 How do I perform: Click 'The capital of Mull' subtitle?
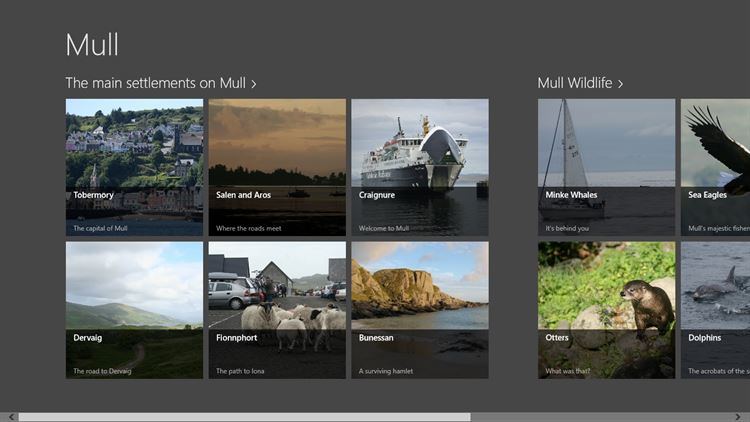[100, 228]
